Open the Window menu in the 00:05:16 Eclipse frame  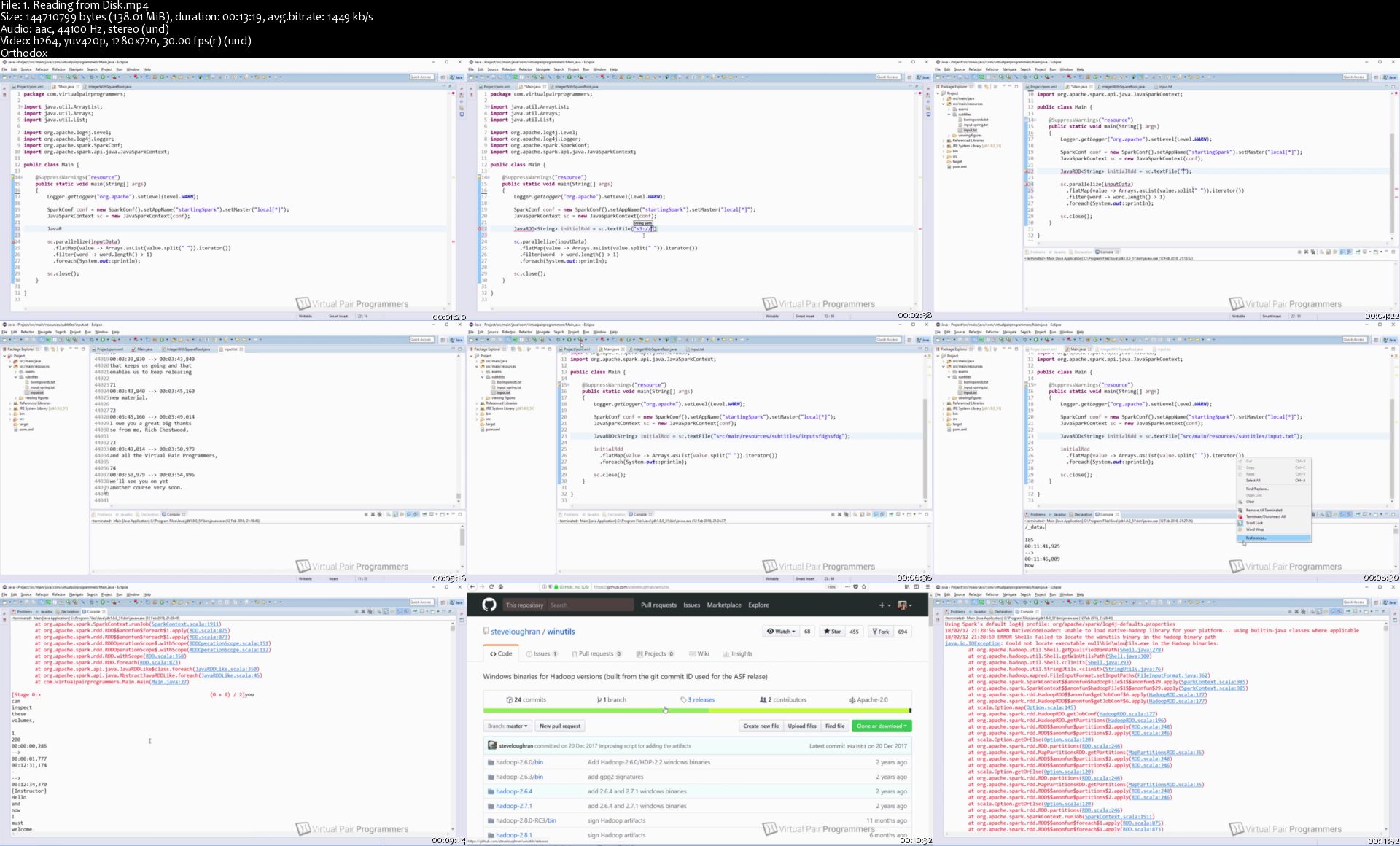pyautogui.click(x=101, y=332)
